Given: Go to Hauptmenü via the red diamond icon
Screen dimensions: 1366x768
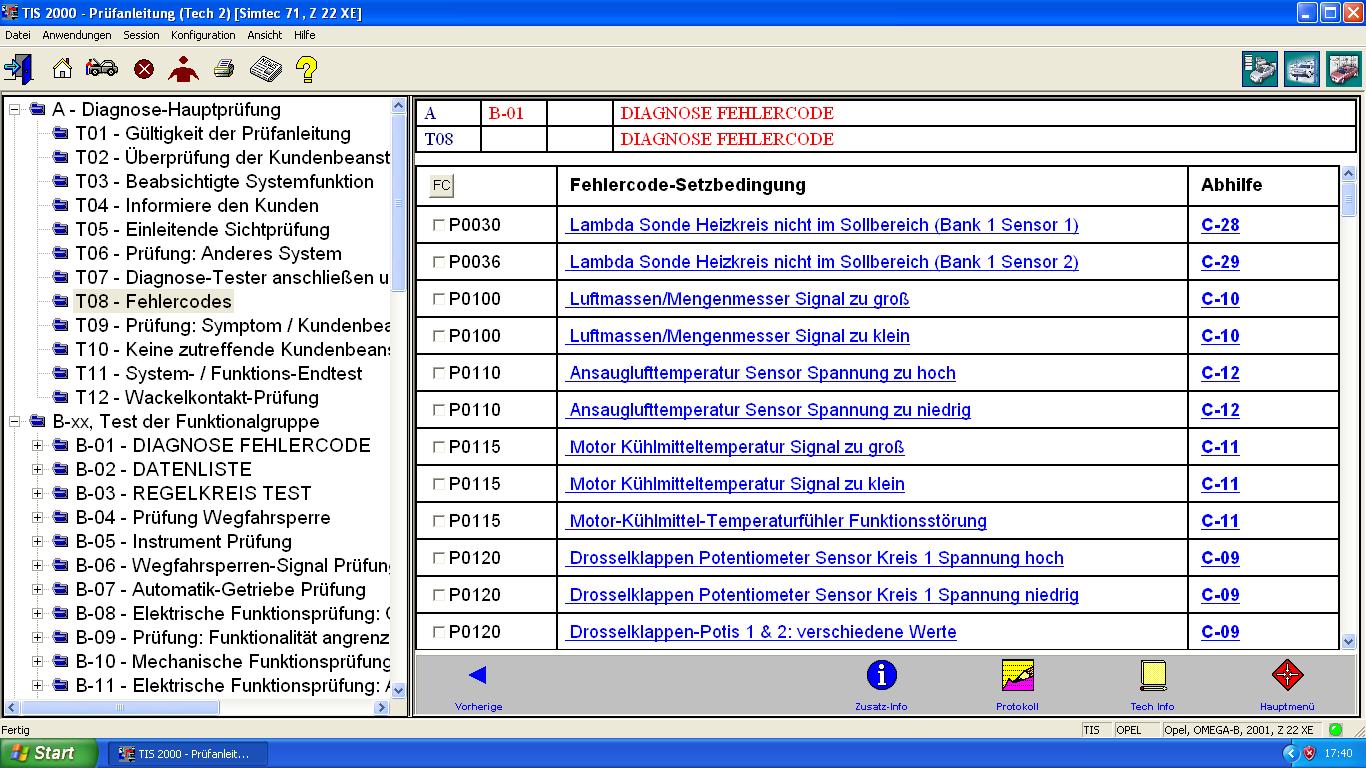Looking at the screenshot, I should (x=1287, y=676).
